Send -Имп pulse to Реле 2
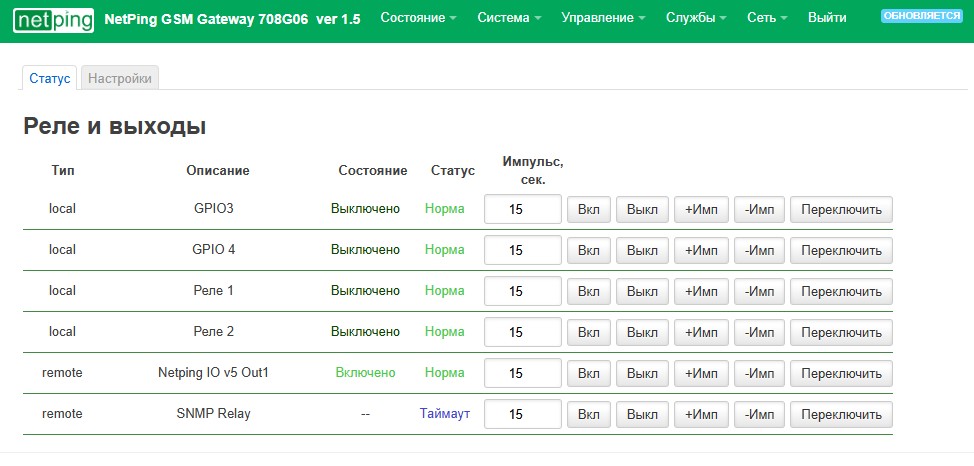Screen dimensions: 974x466 click(759, 332)
